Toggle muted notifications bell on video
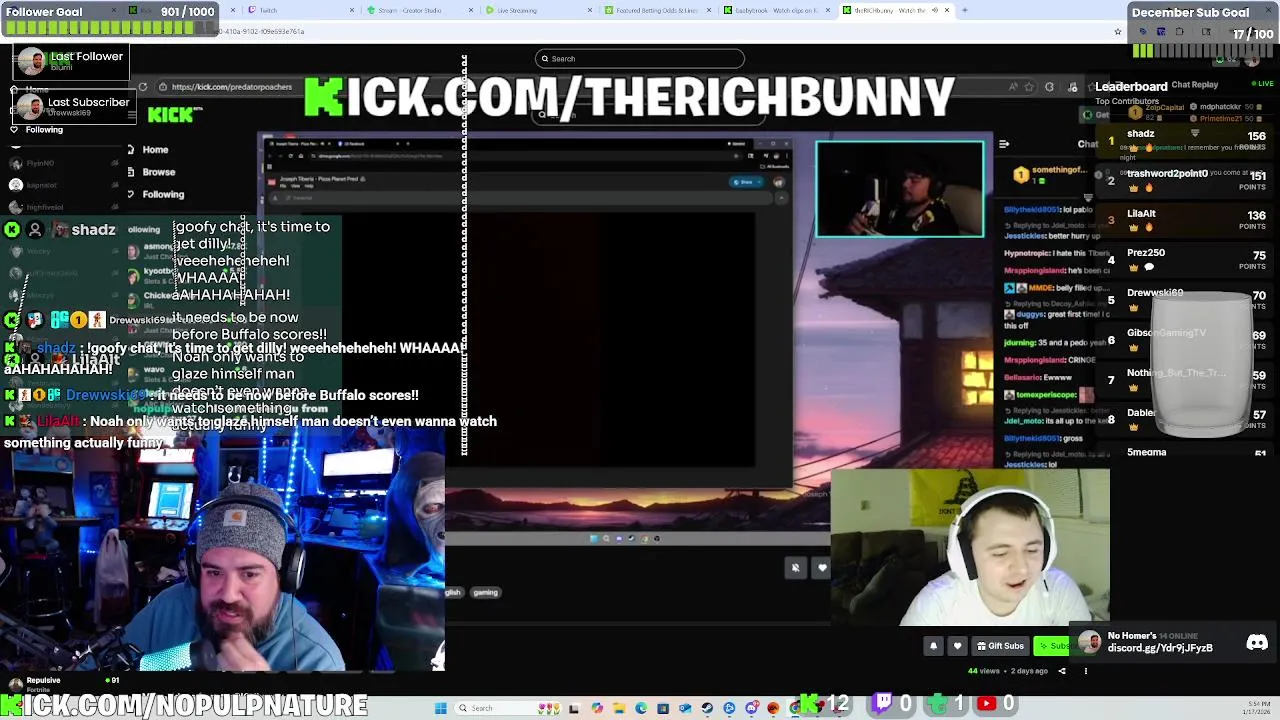The height and width of the screenshot is (720, 1280). coord(795,568)
